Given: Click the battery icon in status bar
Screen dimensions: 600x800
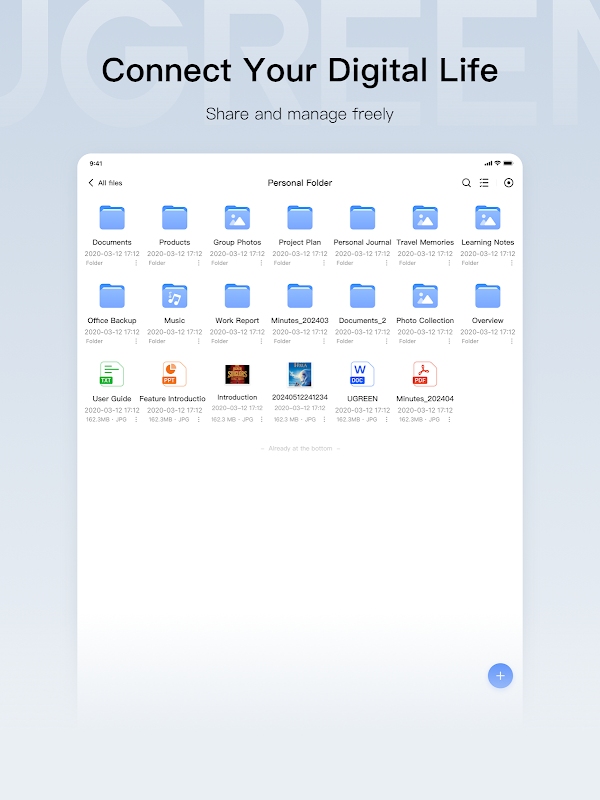Looking at the screenshot, I should pos(508,163).
